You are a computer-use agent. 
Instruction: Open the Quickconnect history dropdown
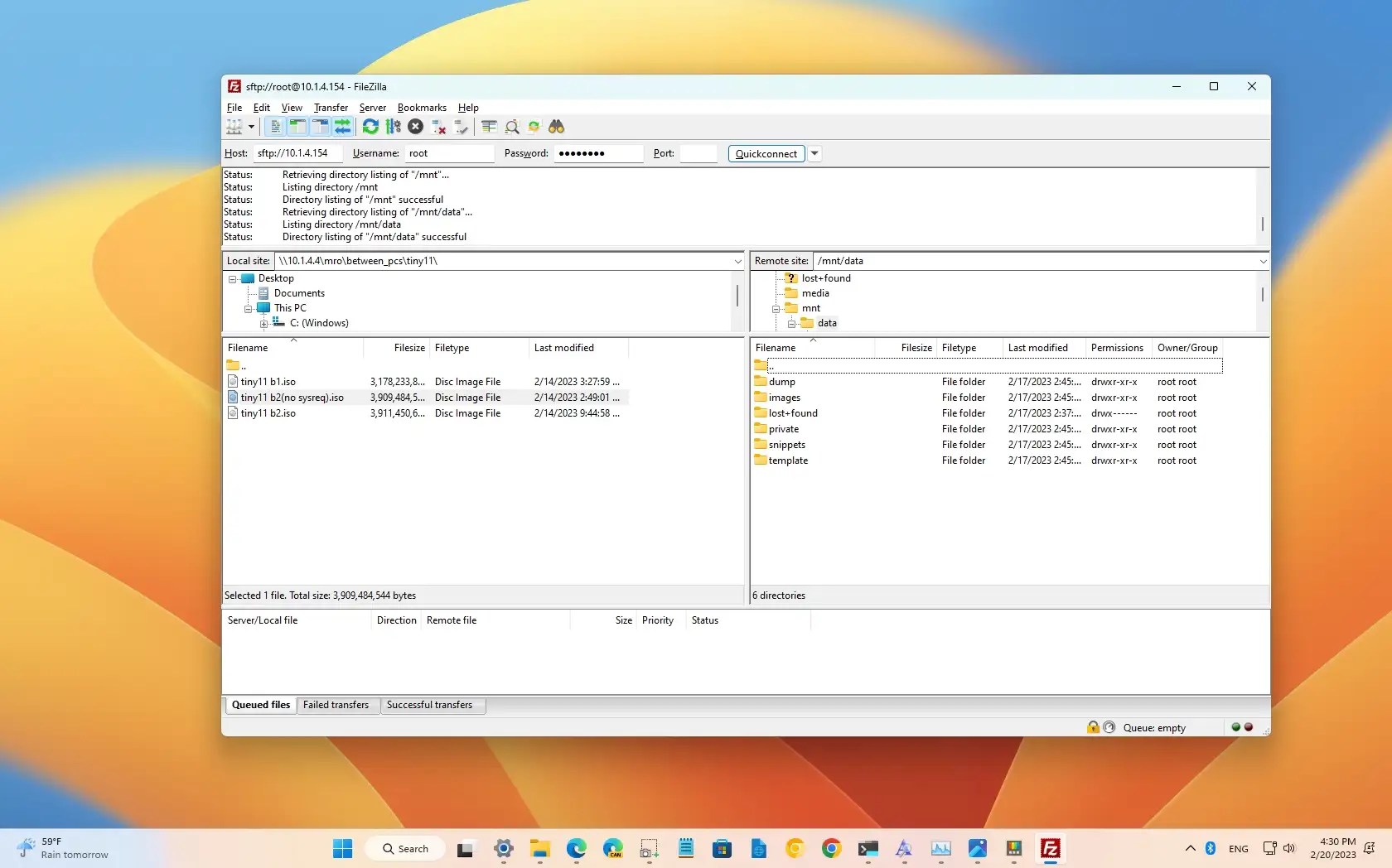coord(814,153)
